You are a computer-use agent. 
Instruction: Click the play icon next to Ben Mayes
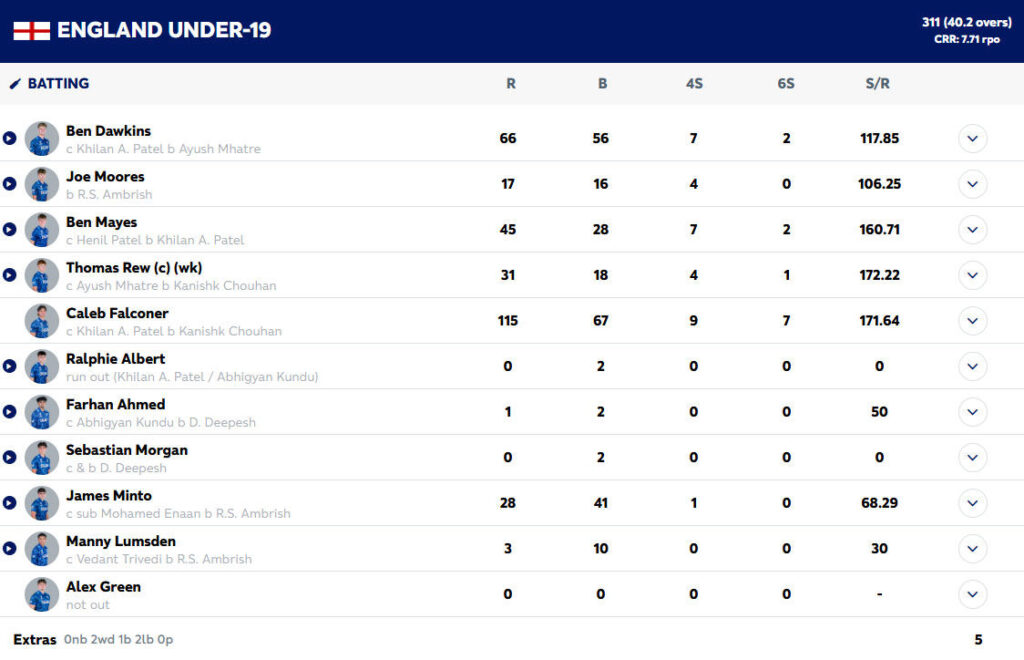pos(10,230)
